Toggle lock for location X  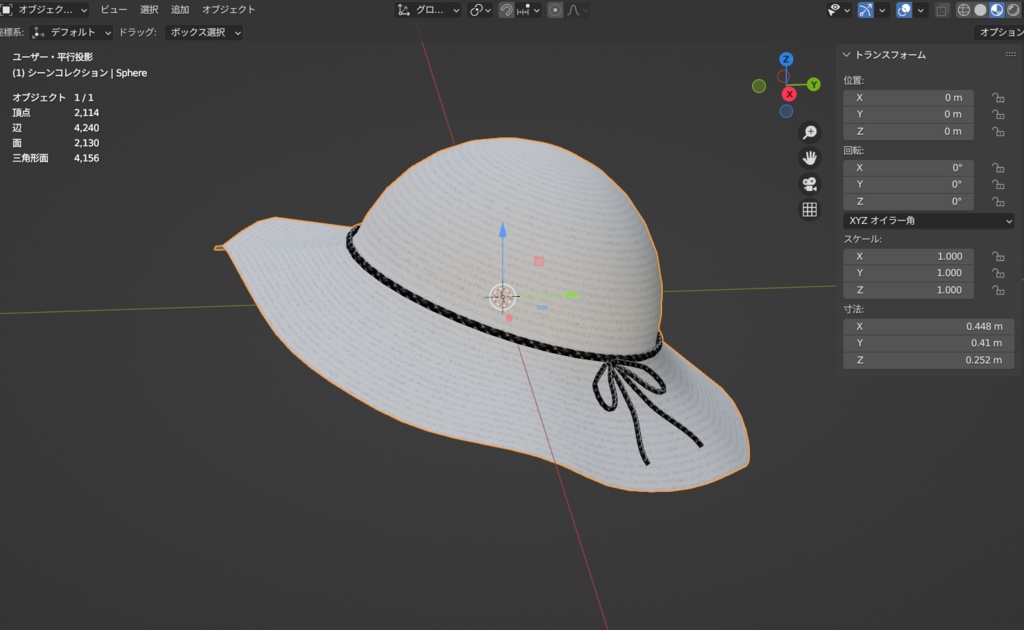(x=997, y=98)
